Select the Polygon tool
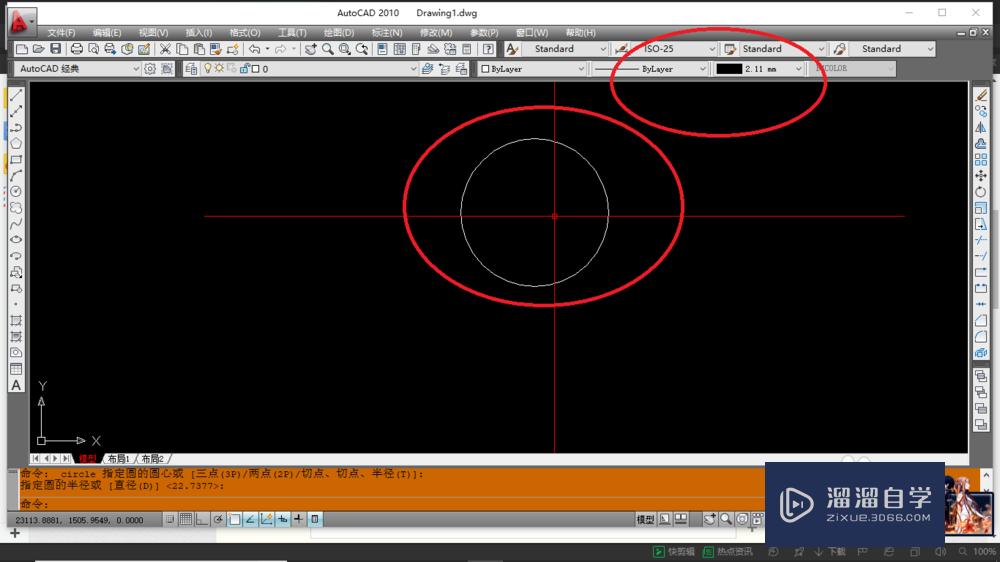This screenshot has height=562, width=1000. click(16, 144)
